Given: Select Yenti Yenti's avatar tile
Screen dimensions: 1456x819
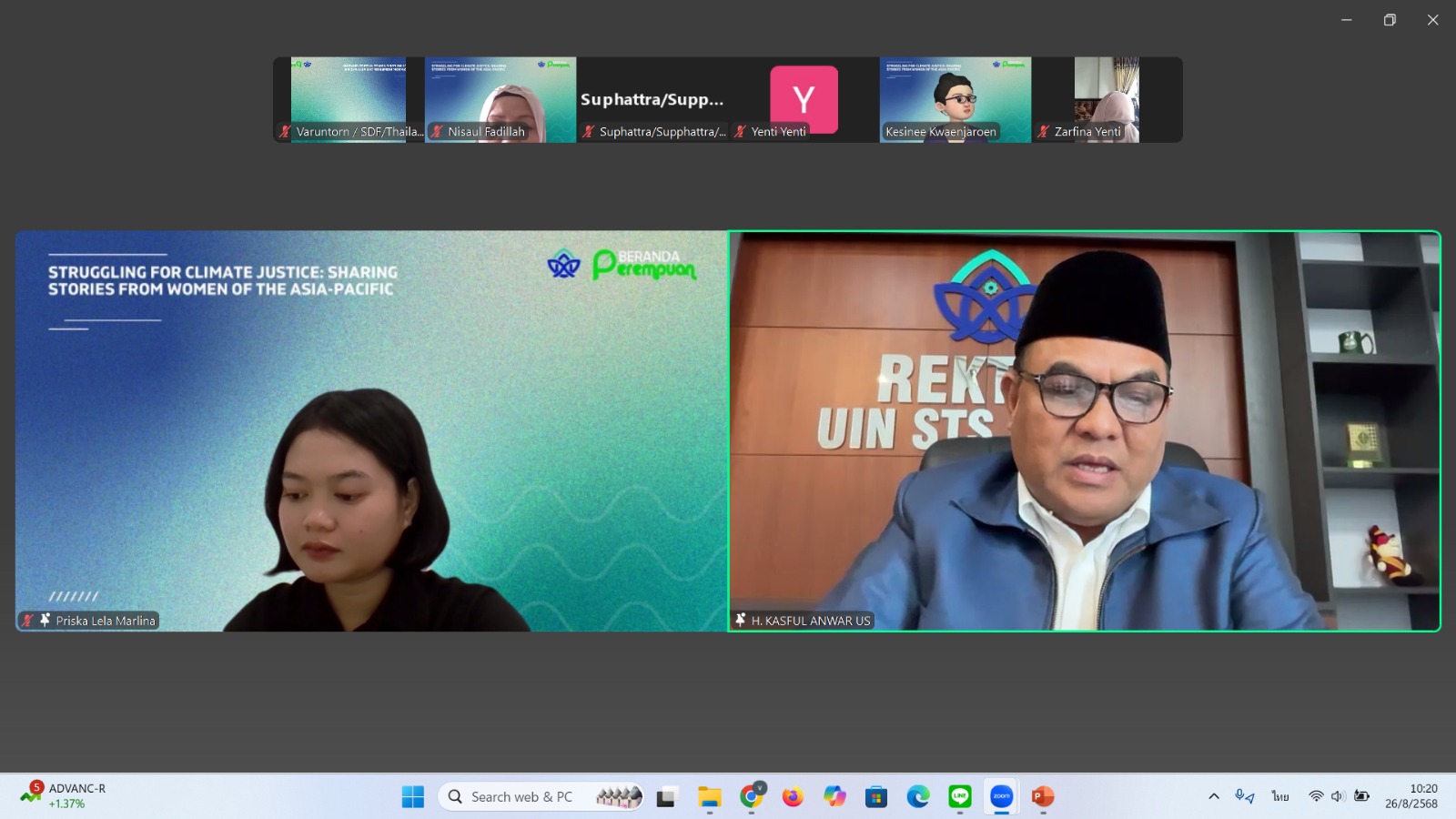Looking at the screenshot, I should (804, 100).
